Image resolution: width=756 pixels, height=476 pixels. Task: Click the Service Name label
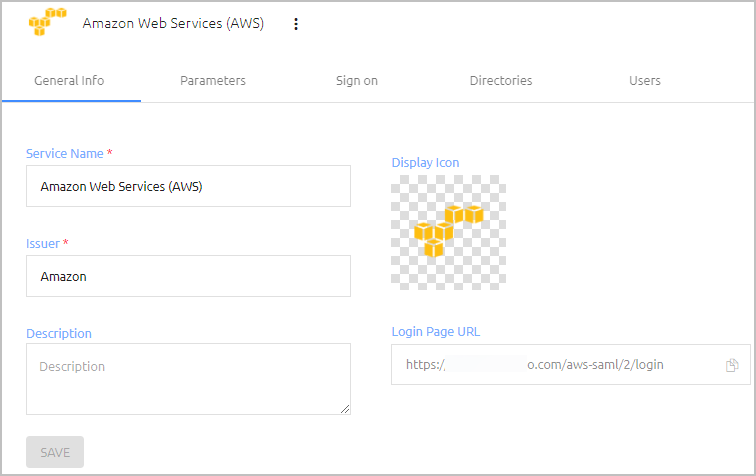coord(65,153)
